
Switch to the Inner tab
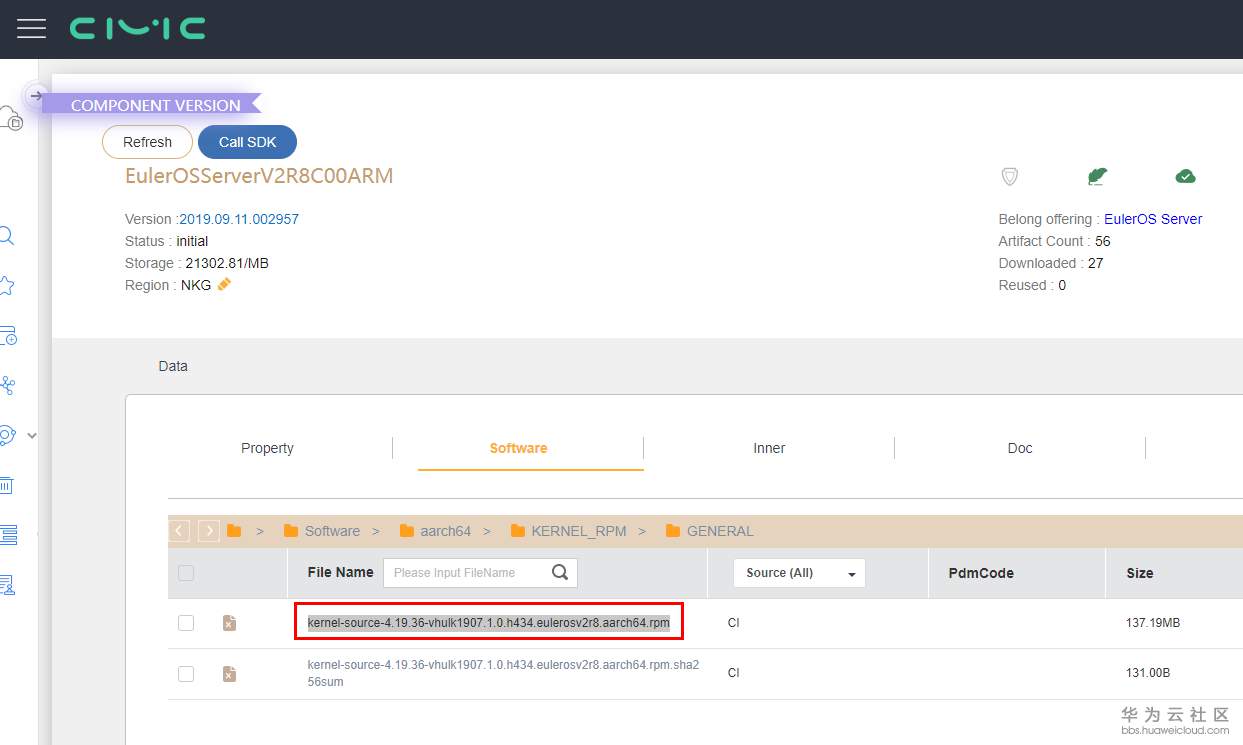[769, 448]
